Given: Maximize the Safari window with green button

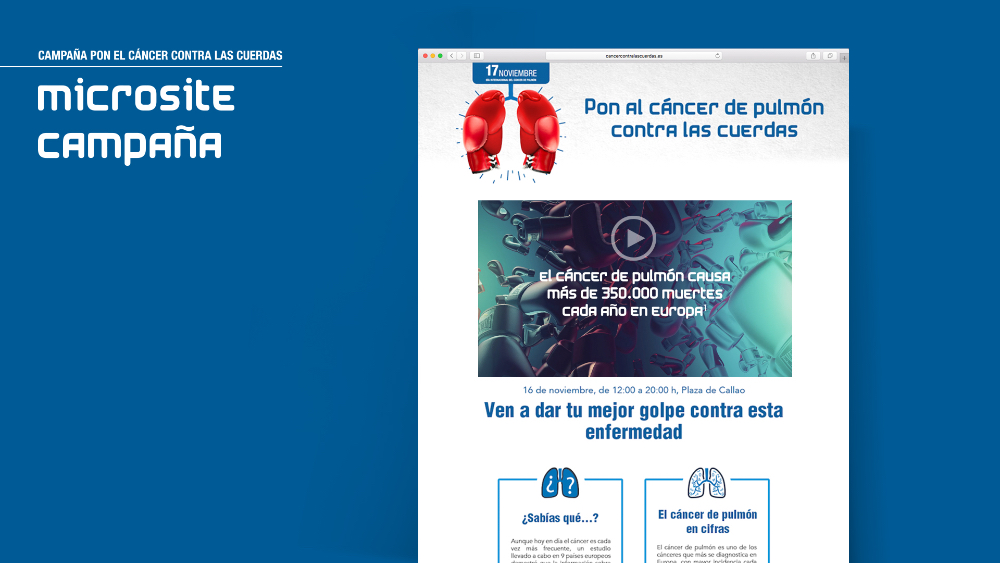Looking at the screenshot, I should (440, 56).
